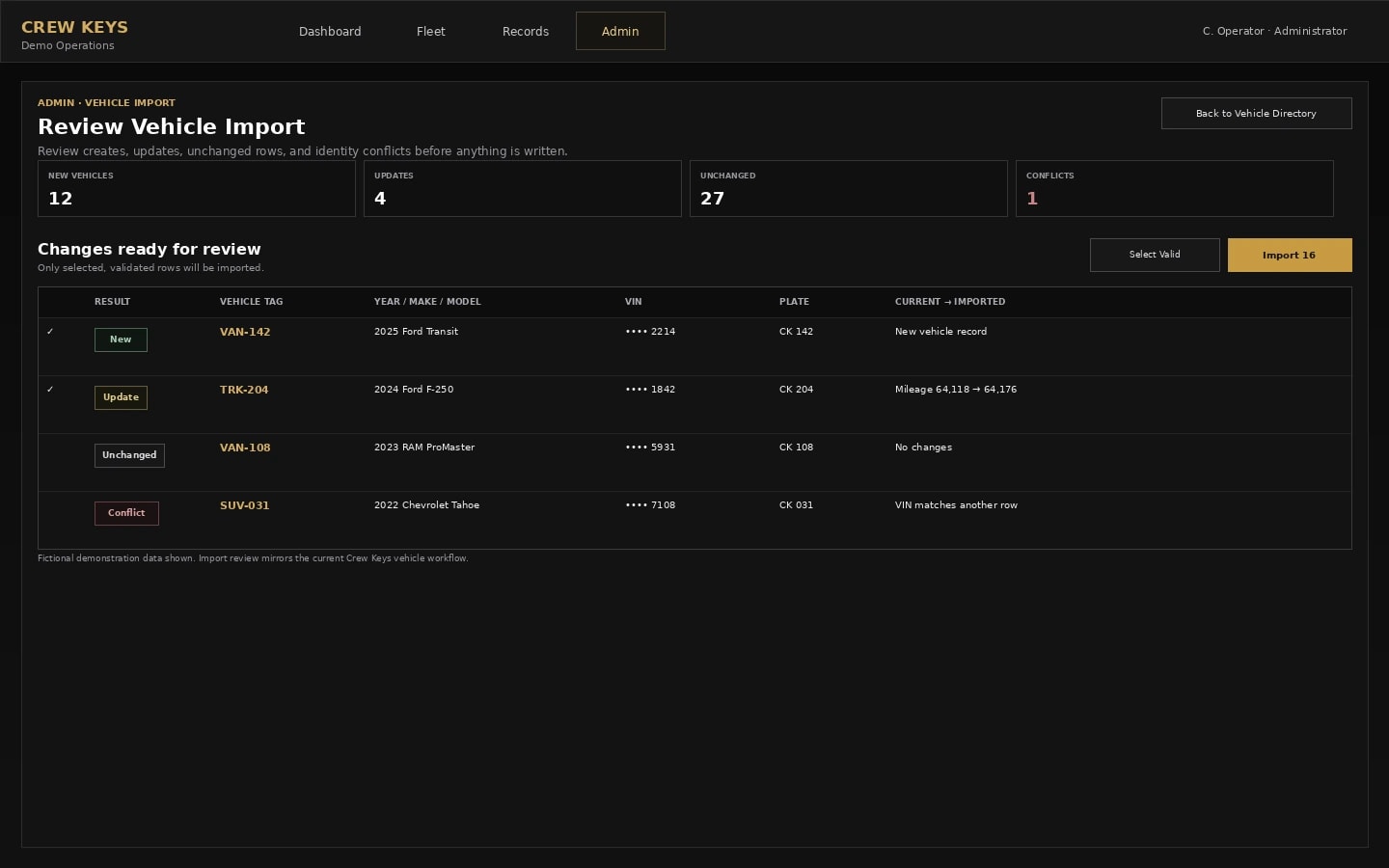Click the New result badge
Viewport: 1389px width, 868px height.
tap(121, 339)
